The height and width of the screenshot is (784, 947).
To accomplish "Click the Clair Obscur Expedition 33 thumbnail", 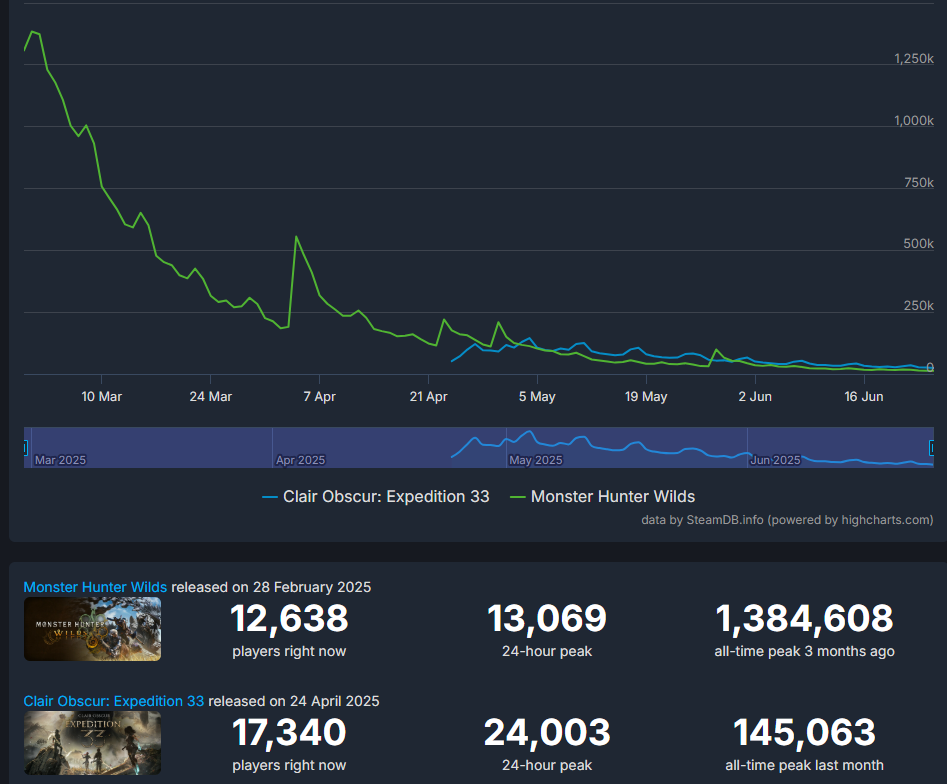I will [92, 743].
